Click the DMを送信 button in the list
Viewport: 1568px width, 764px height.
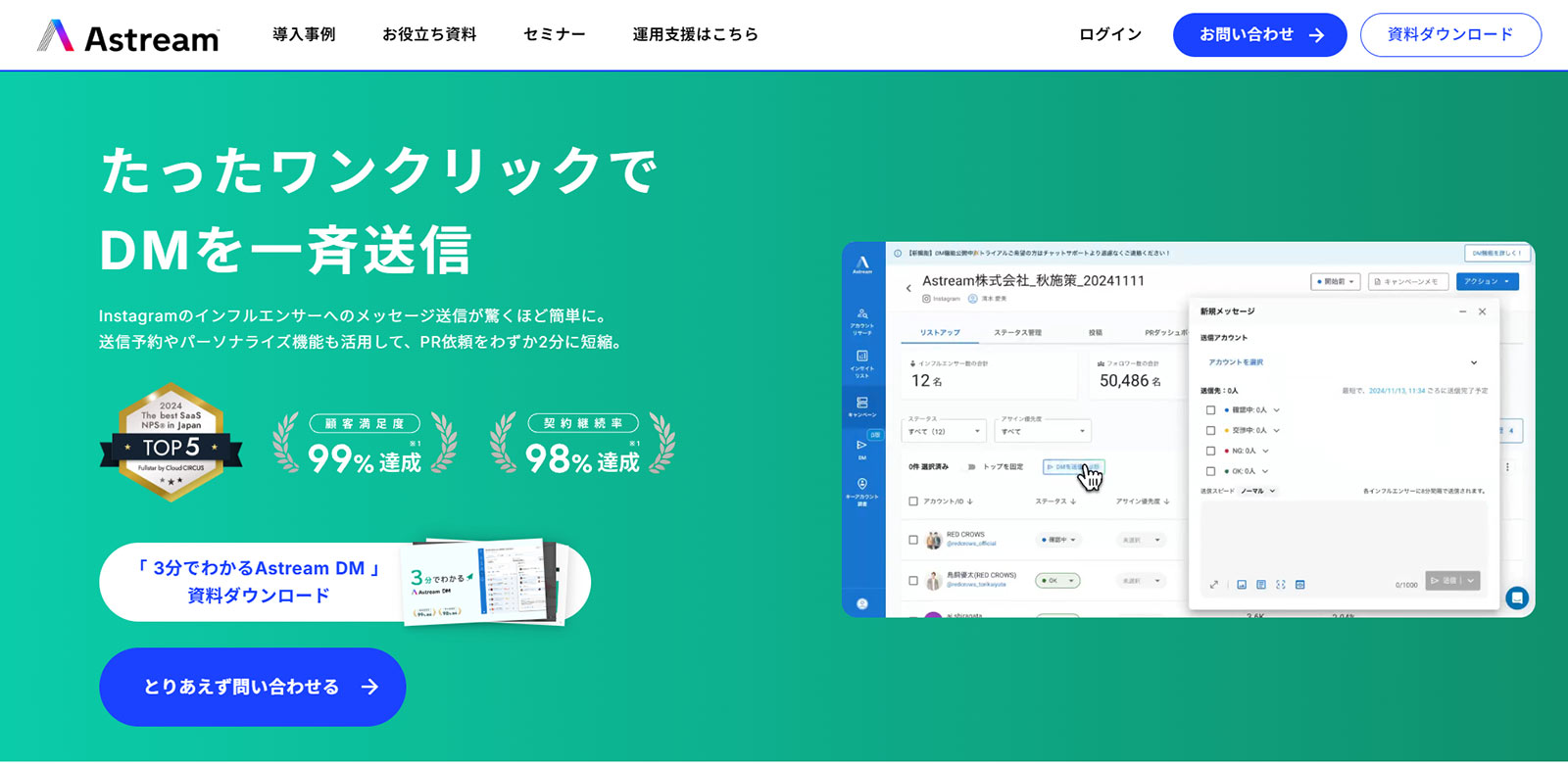(x=1073, y=467)
